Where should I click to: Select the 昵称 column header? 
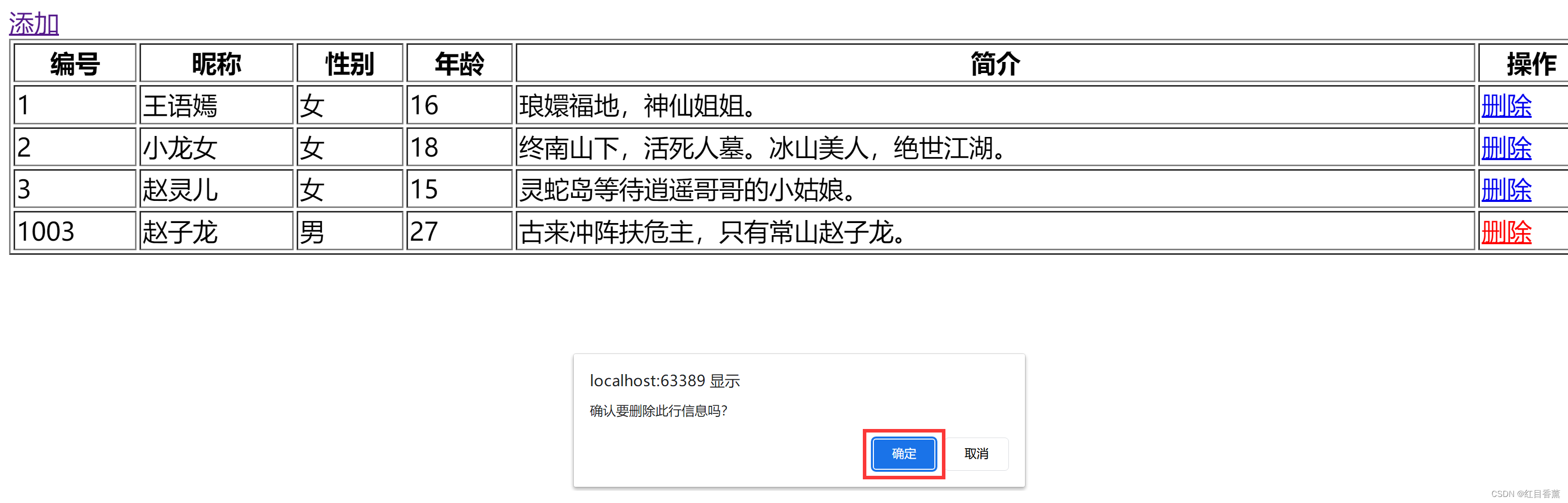(217, 63)
